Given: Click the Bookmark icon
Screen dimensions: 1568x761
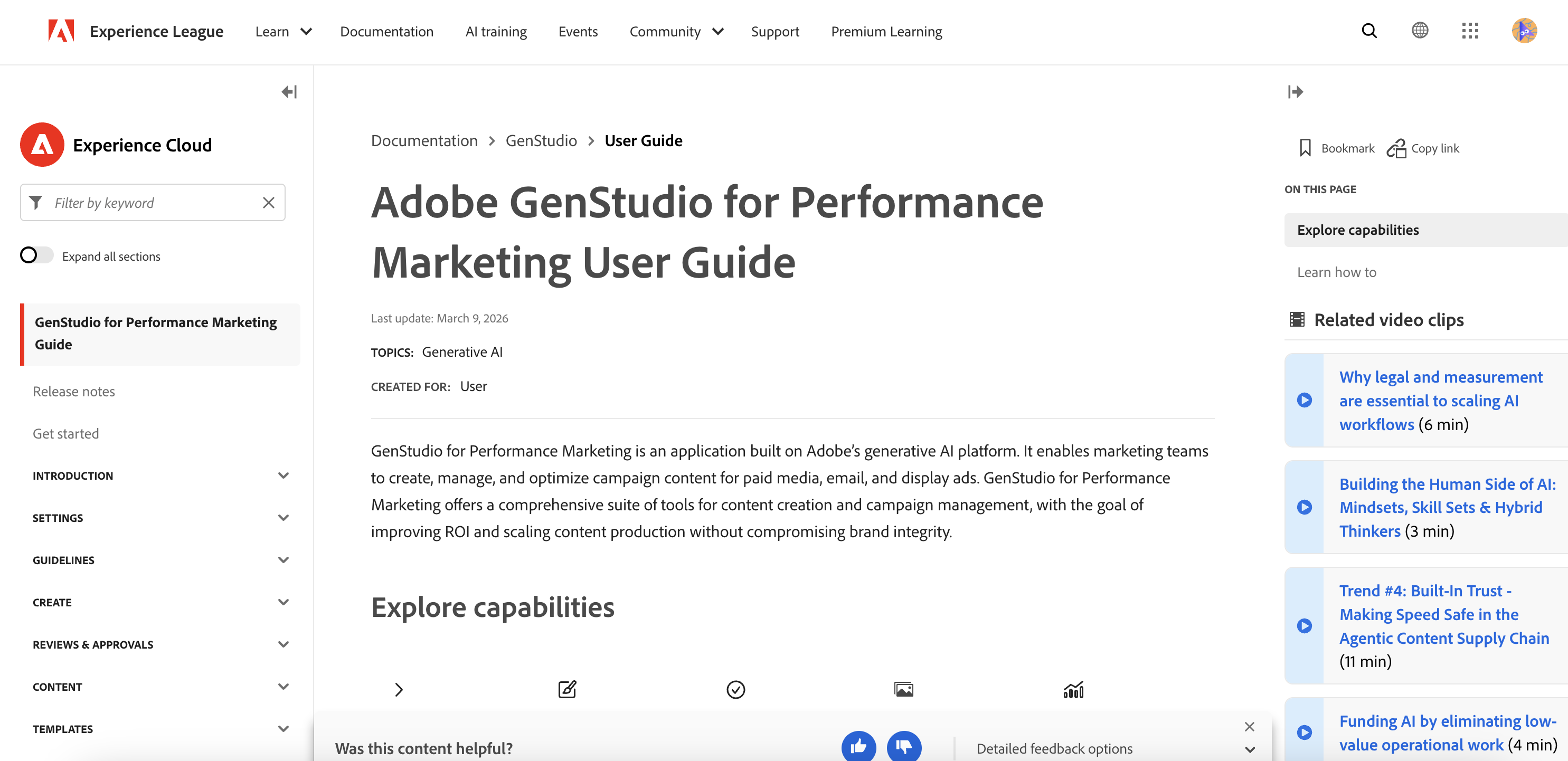Looking at the screenshot, I should pos(1305,148).
